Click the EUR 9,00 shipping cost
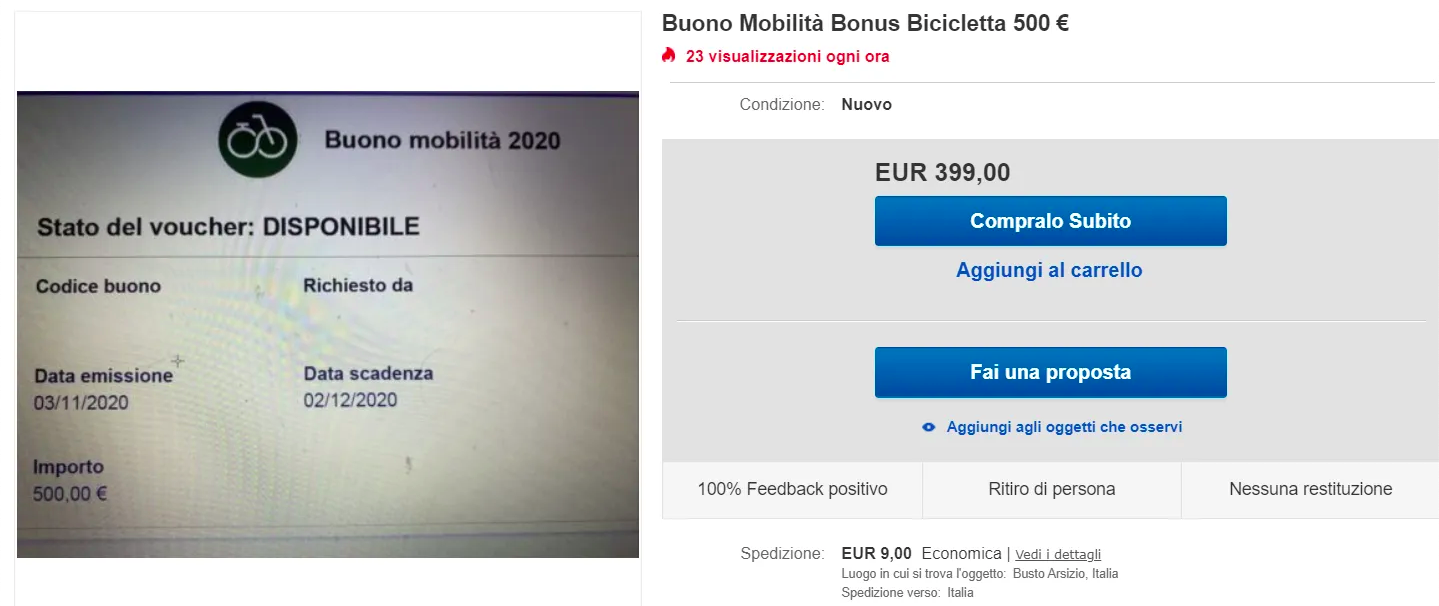The image size is (1439, 606). pos(876,553)
